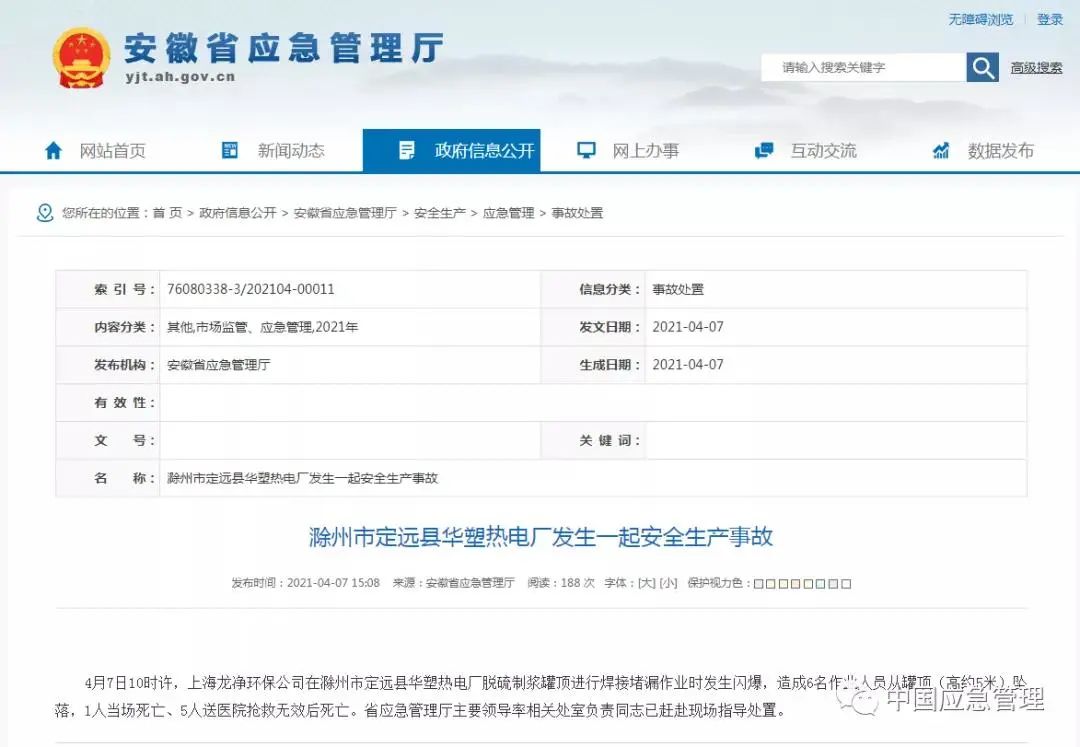This screenshot has height=747, width=1080.
Task: Click the news icon beside 新闻动态
Action: coord(229,150)
